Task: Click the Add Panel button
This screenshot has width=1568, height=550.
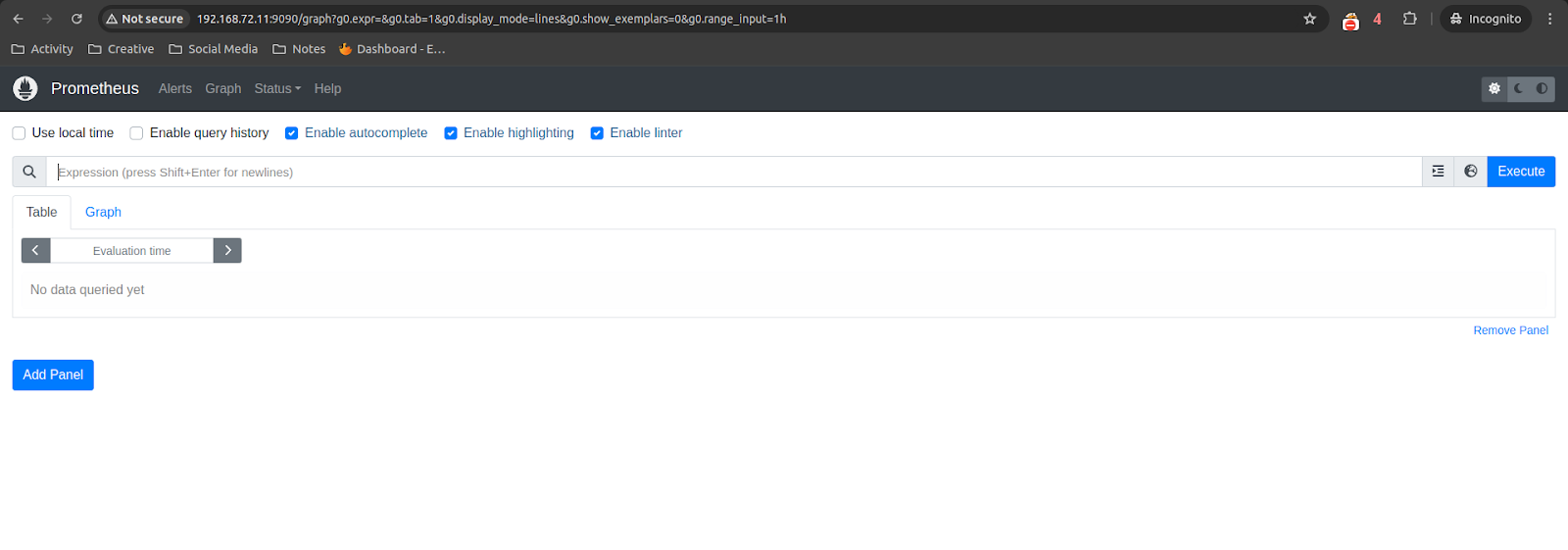Action: click(x=53, y=375)
